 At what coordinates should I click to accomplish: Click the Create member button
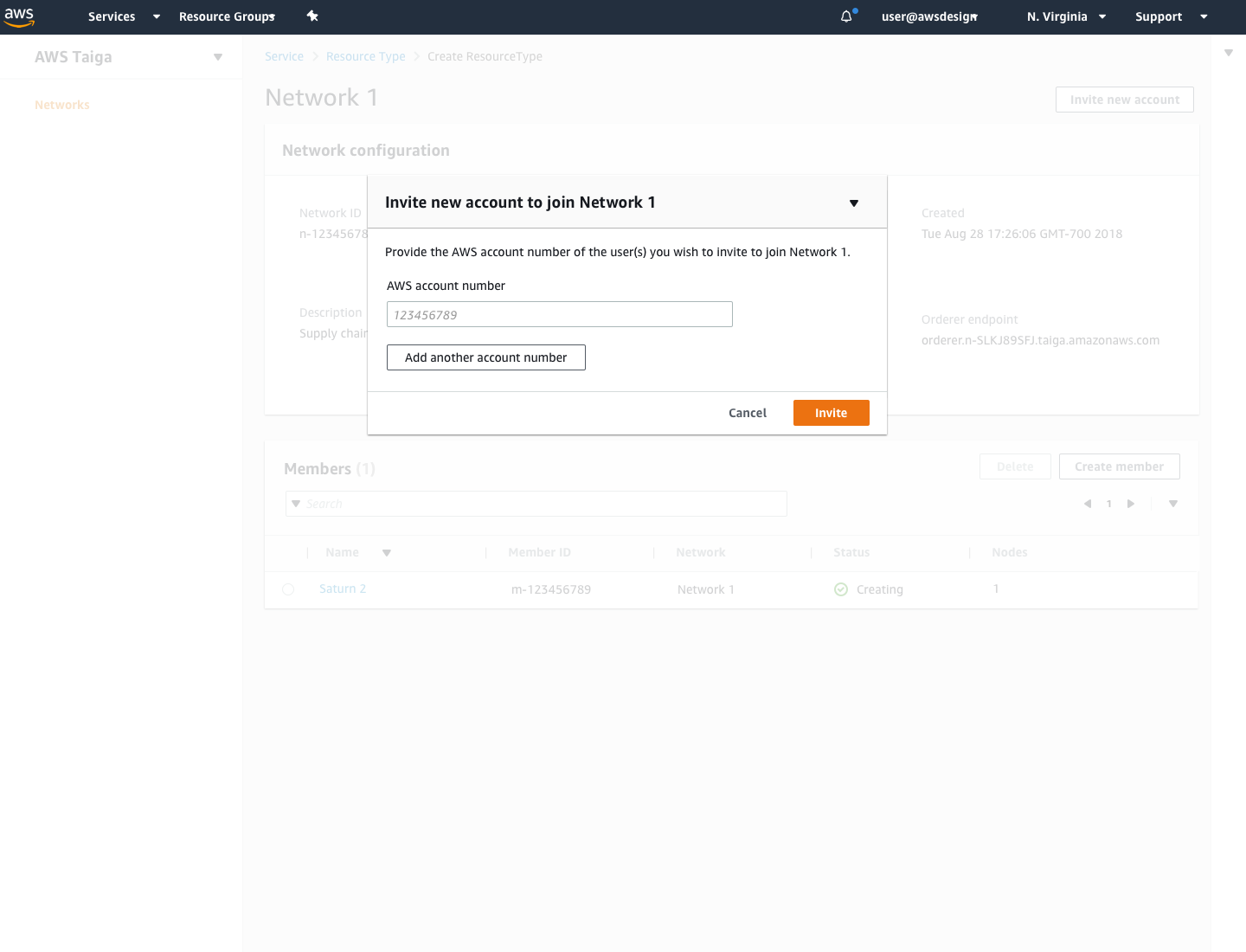pyautogui.click(x=1120, y=466)
